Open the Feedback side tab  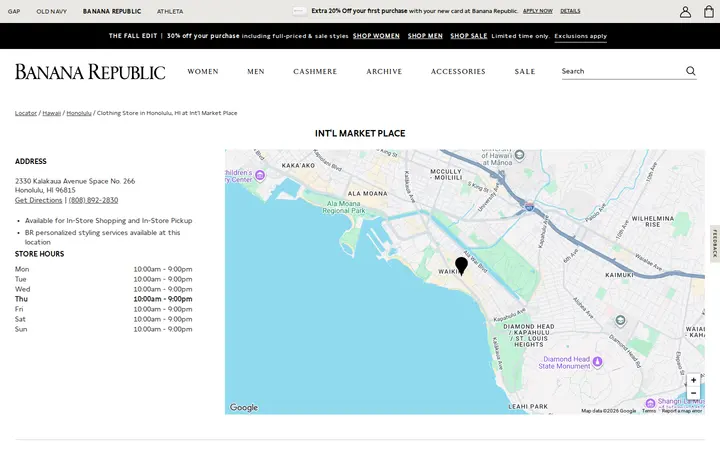715,243
